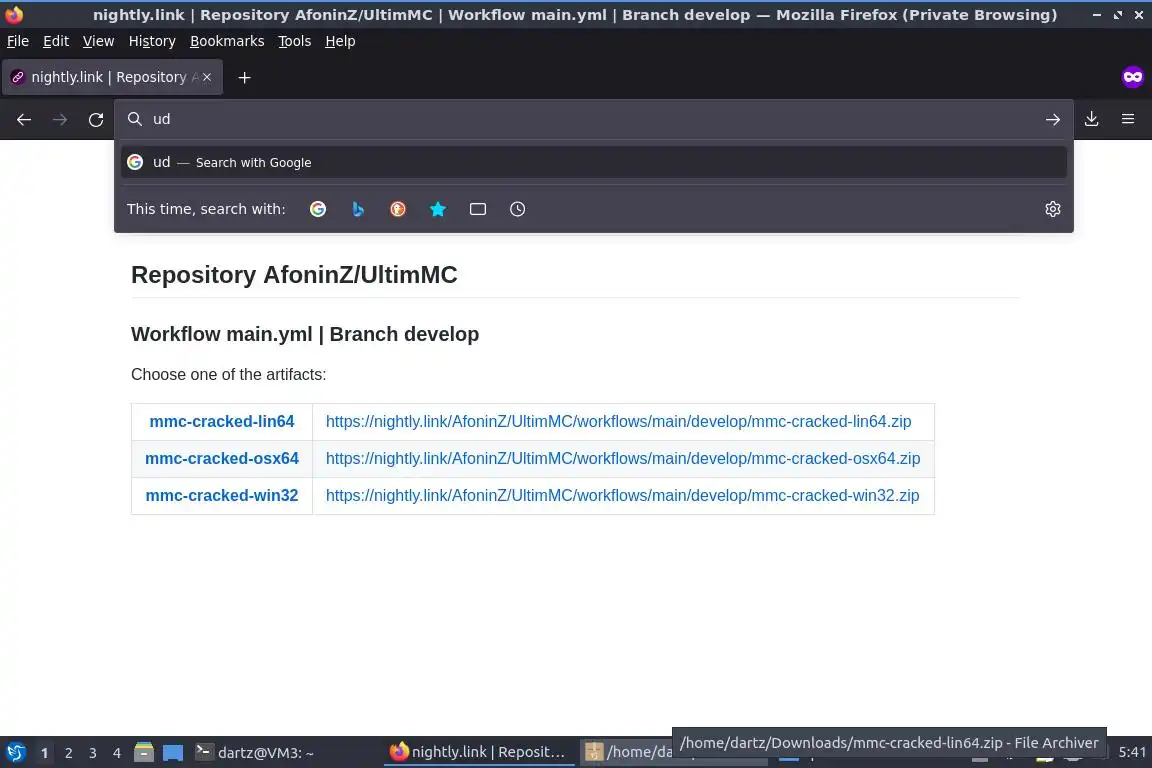This screenshot has height=768, width=1152.
Task: Switch to the nightly.link Firefox taskbar entry
Action: pos(479,753)
